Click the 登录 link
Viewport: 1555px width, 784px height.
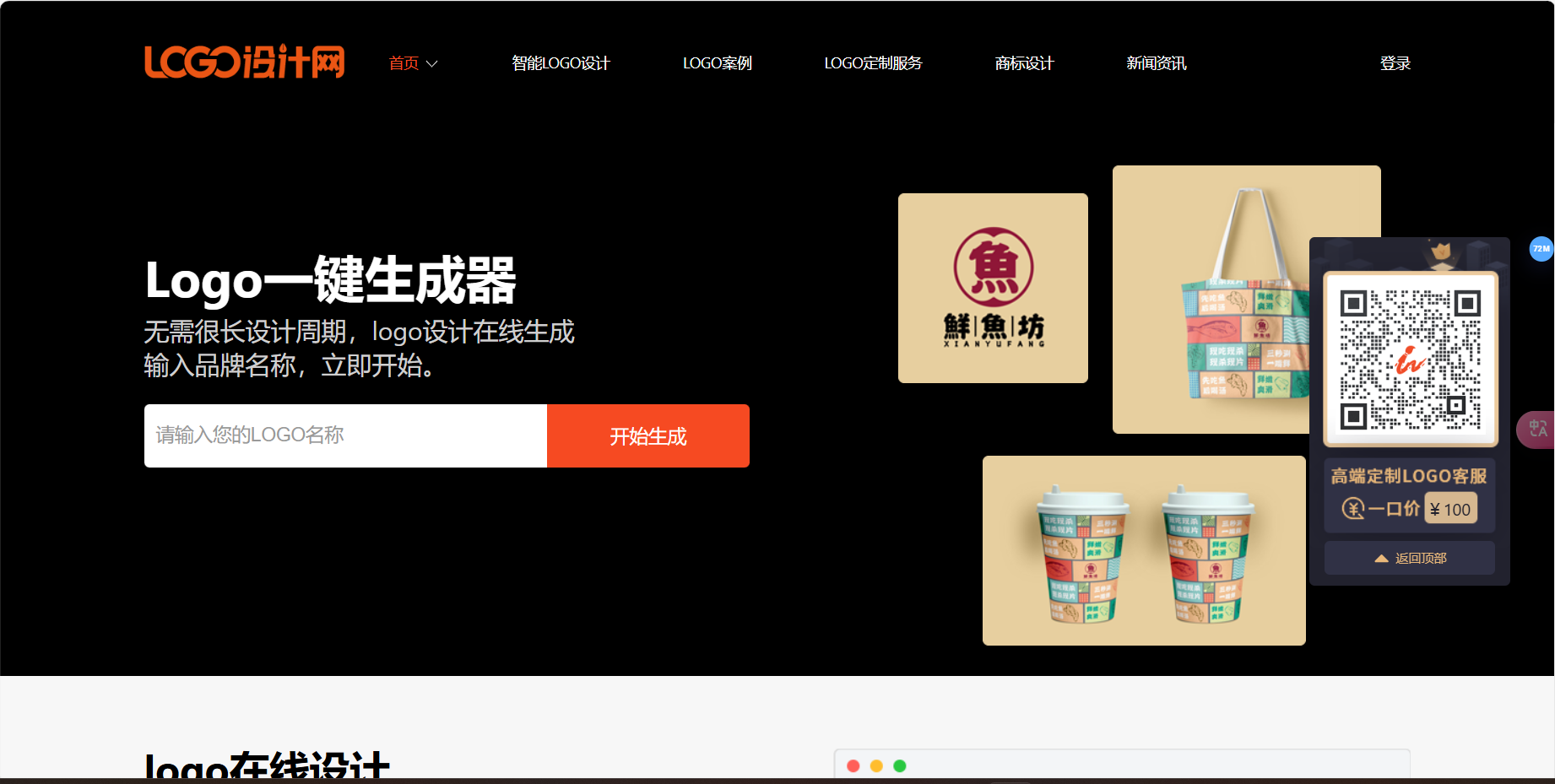pos(1395,62)
